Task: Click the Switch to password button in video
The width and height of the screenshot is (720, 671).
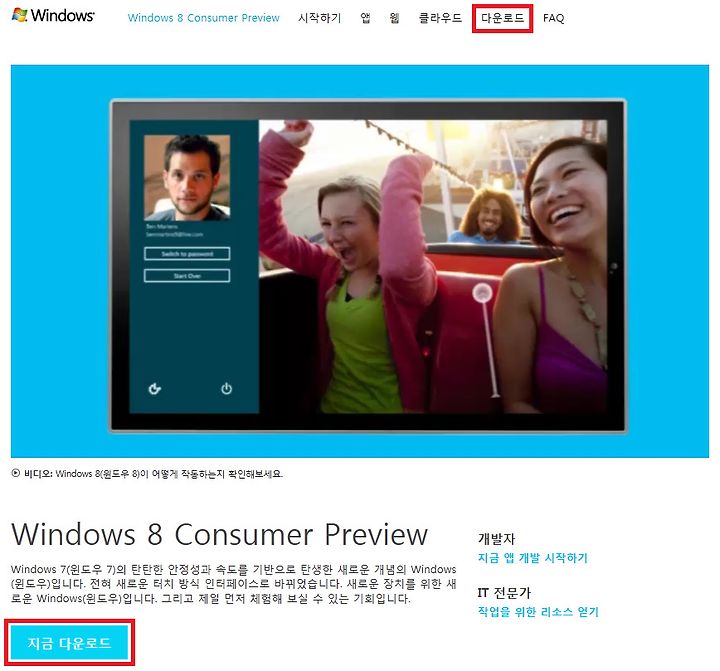Action: pyautogui.click(x=187, y=254)
